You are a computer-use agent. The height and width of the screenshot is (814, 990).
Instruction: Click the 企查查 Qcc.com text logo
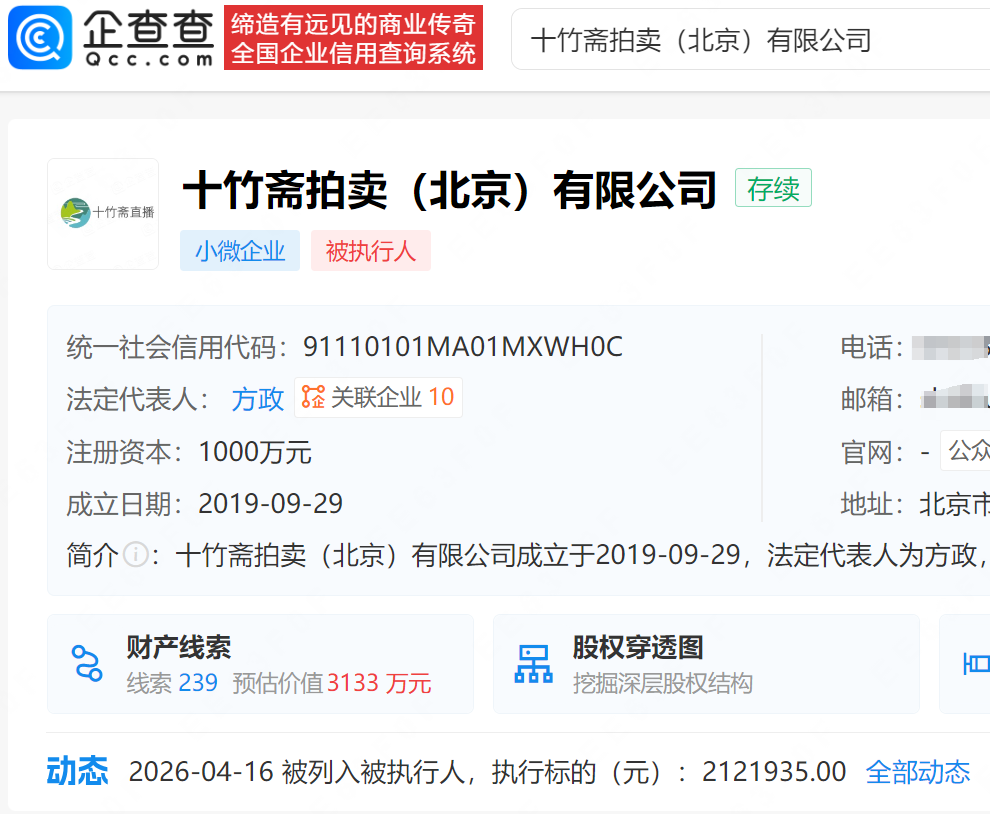click(148, 37)
